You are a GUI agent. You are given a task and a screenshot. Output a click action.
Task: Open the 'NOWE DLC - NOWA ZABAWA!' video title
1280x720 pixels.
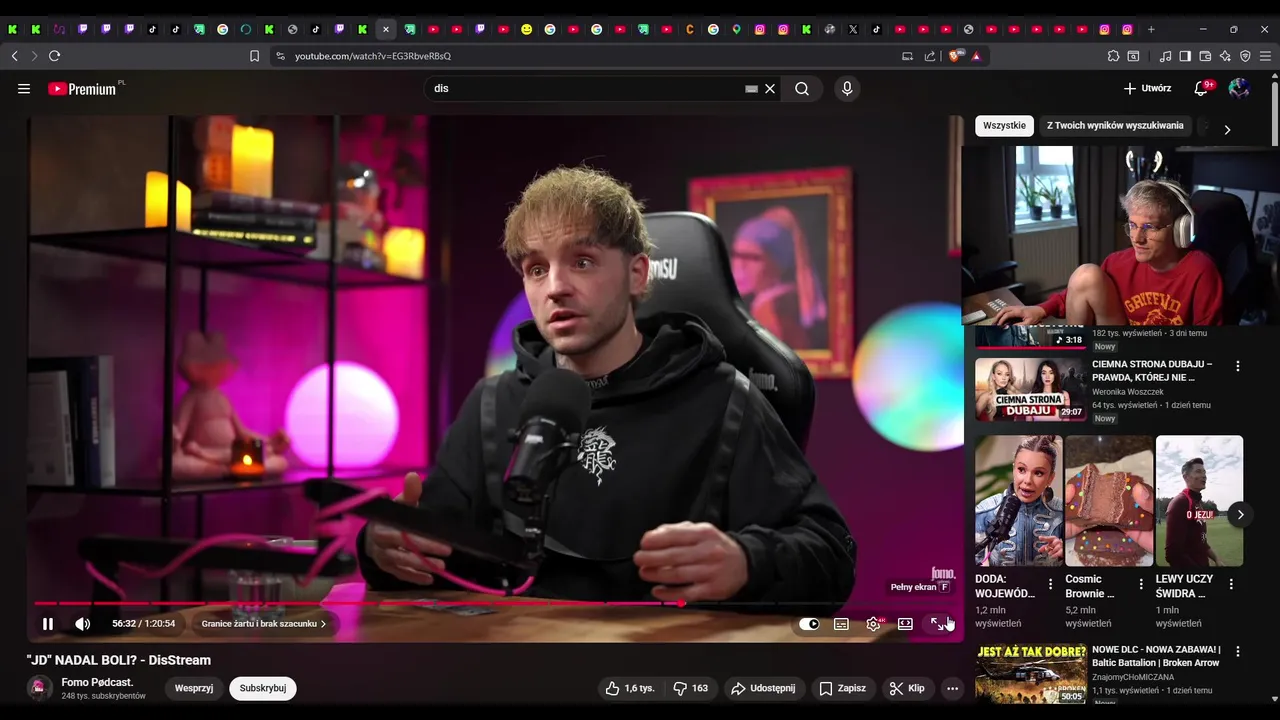1157,656
